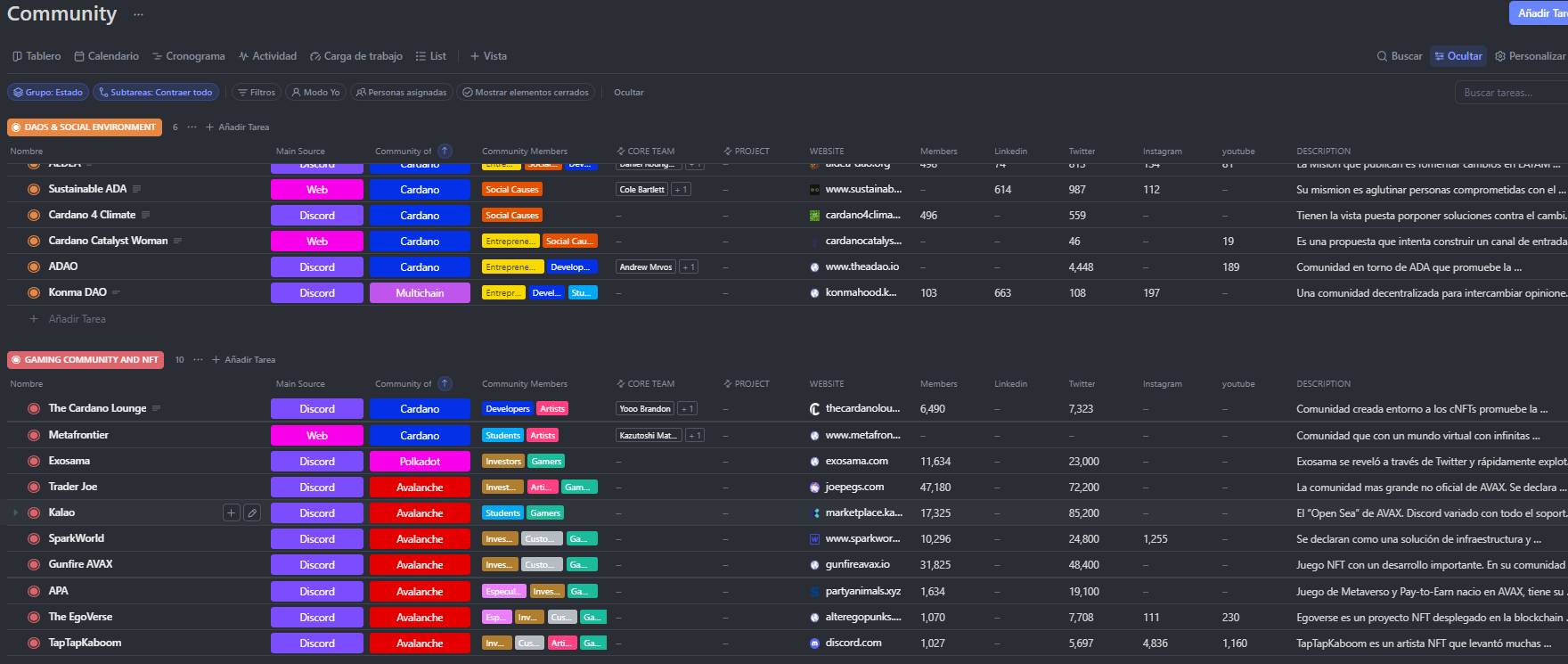Click the Buscar search button
The height and width of the screenshot is (664, 1568).
[1400, 56]
